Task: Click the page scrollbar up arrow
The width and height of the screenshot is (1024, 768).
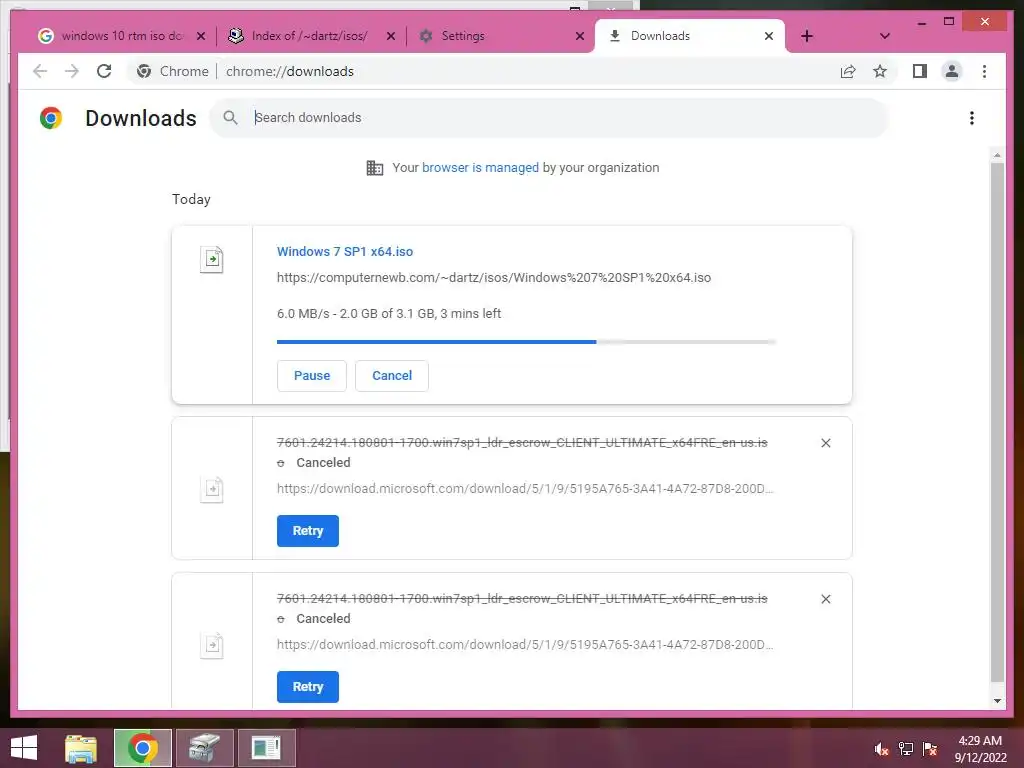Action: tap(997, 155)
